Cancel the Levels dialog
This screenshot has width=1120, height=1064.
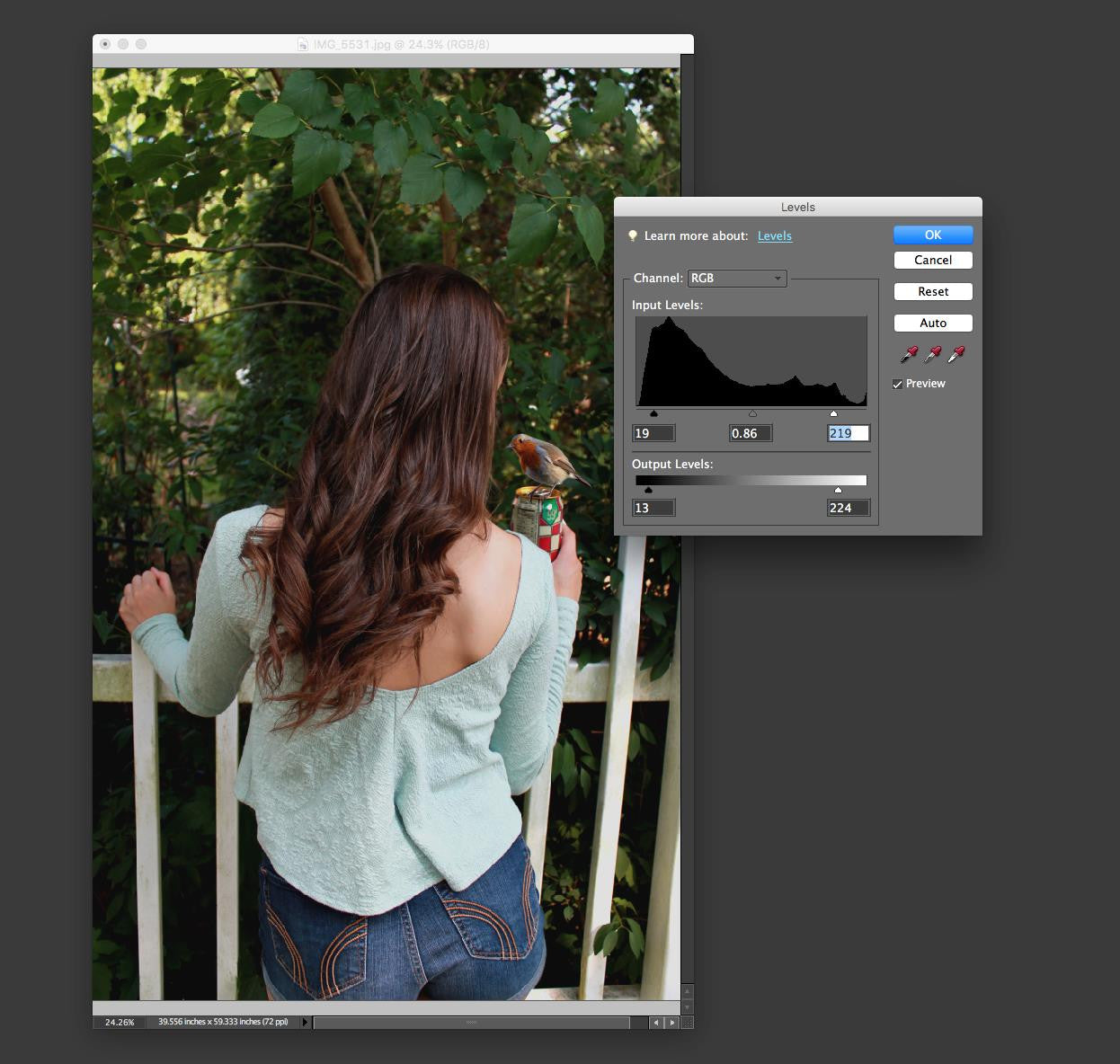coord(933,260)
